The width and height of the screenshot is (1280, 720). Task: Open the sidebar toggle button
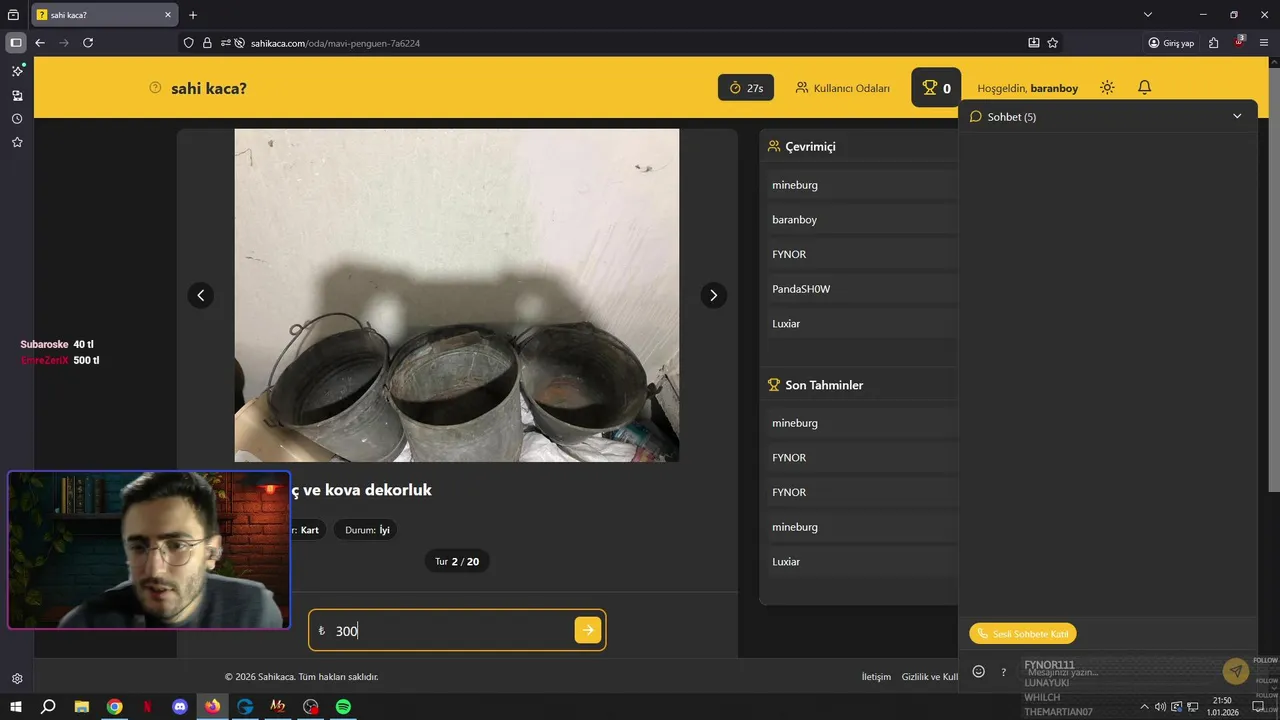[x=15, y=43]
